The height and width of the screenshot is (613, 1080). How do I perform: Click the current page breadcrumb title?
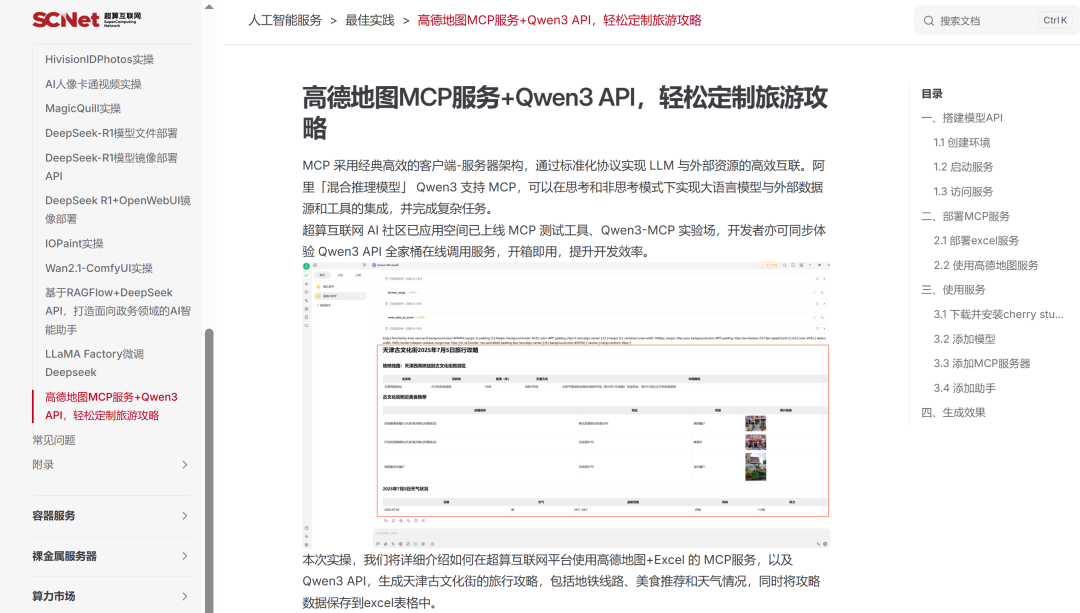click(559, 21)
